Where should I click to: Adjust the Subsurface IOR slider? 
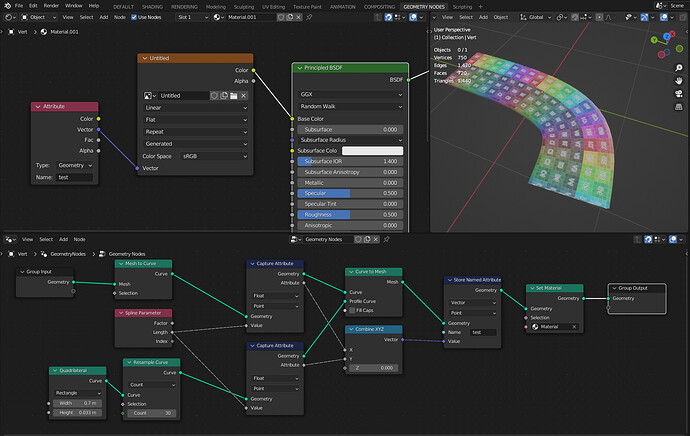(x=350, y=161)
